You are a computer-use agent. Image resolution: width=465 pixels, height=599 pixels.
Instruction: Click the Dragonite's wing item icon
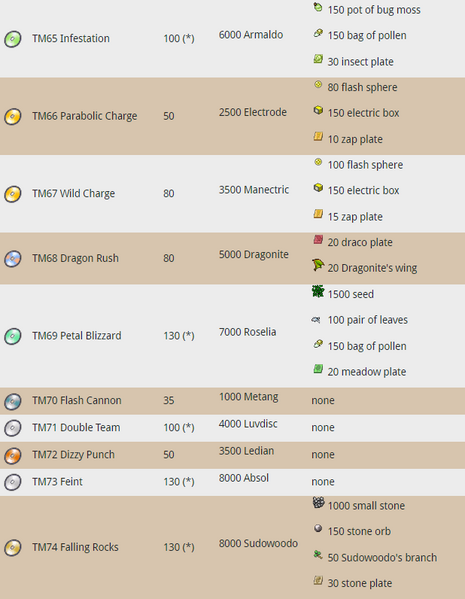tap(318, 265)
